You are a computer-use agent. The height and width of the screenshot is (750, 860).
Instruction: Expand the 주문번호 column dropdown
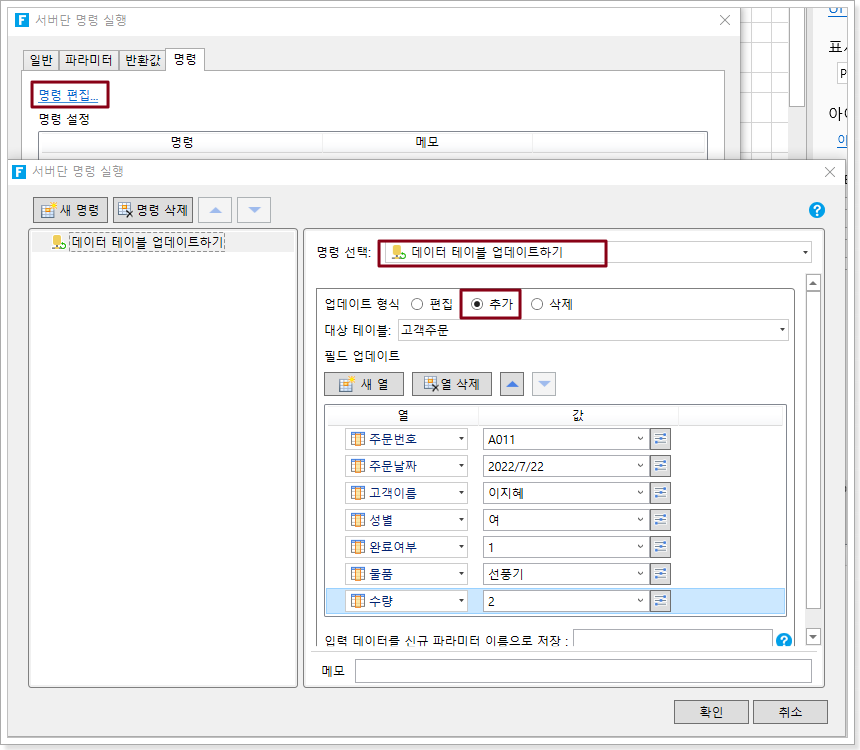pos(461,438)
